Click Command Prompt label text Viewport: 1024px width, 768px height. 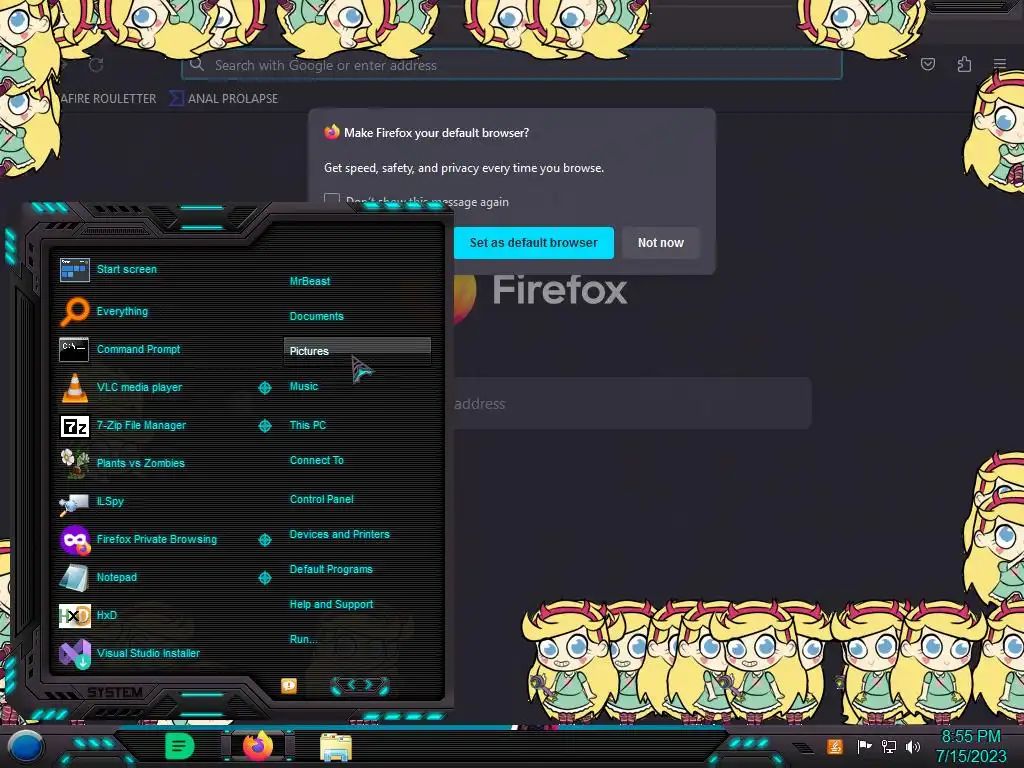coord(138,349)
